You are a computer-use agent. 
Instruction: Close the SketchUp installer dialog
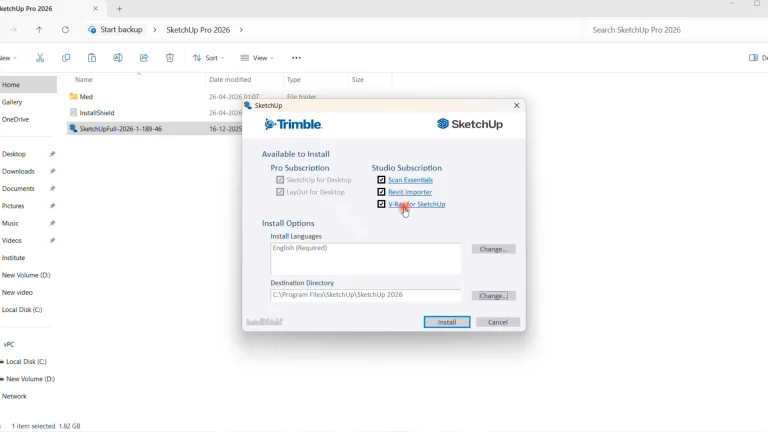pyautogui.click(x=516, y=105)
